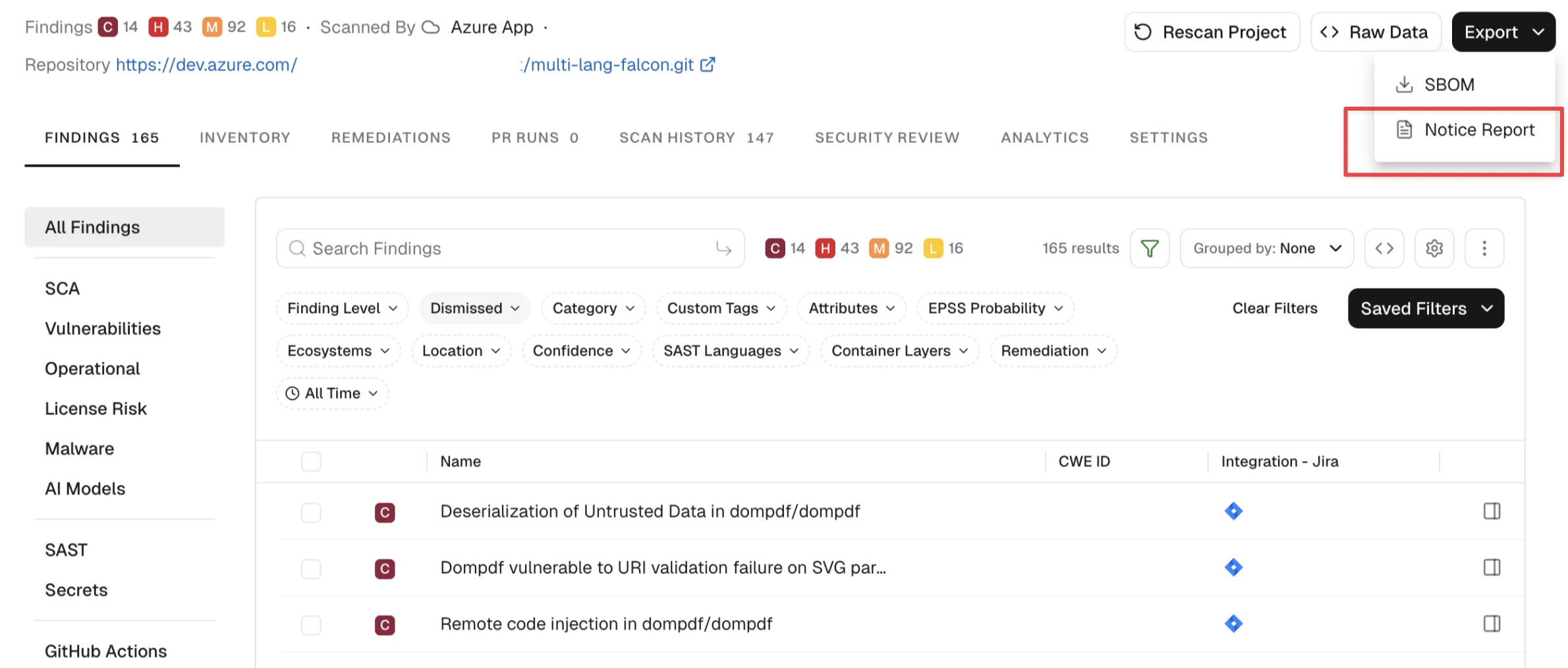This screenshot has width=1568, height=668.
Task: Click the Low 16 badge in header
Action: click(276, 27)
